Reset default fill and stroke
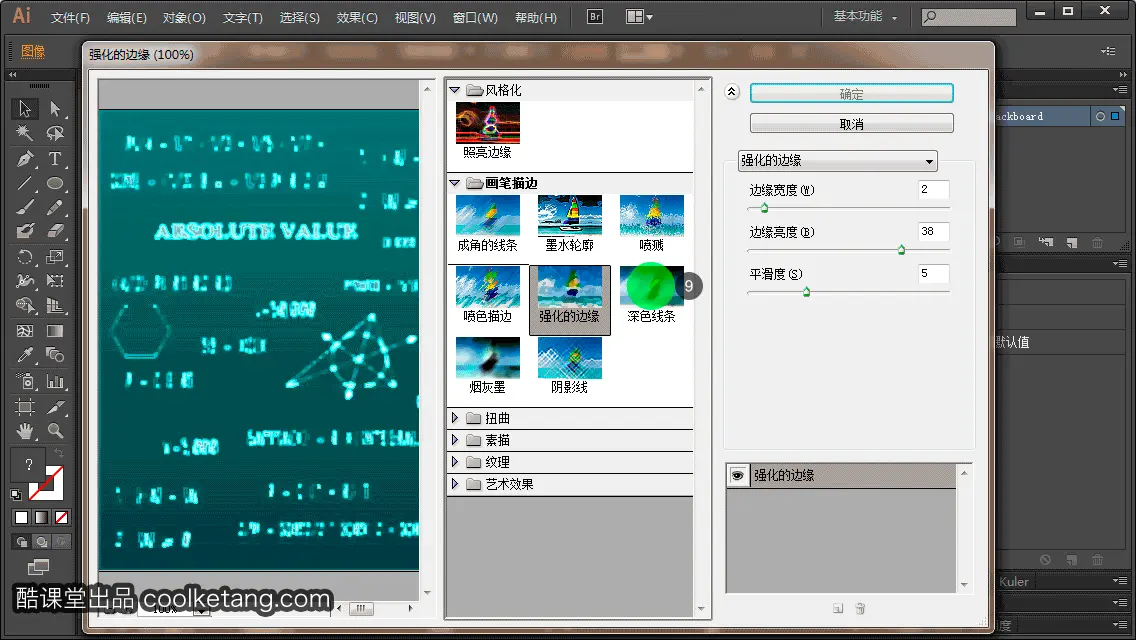The width and height of the screenshot is (1136, 640). (16, 495)
